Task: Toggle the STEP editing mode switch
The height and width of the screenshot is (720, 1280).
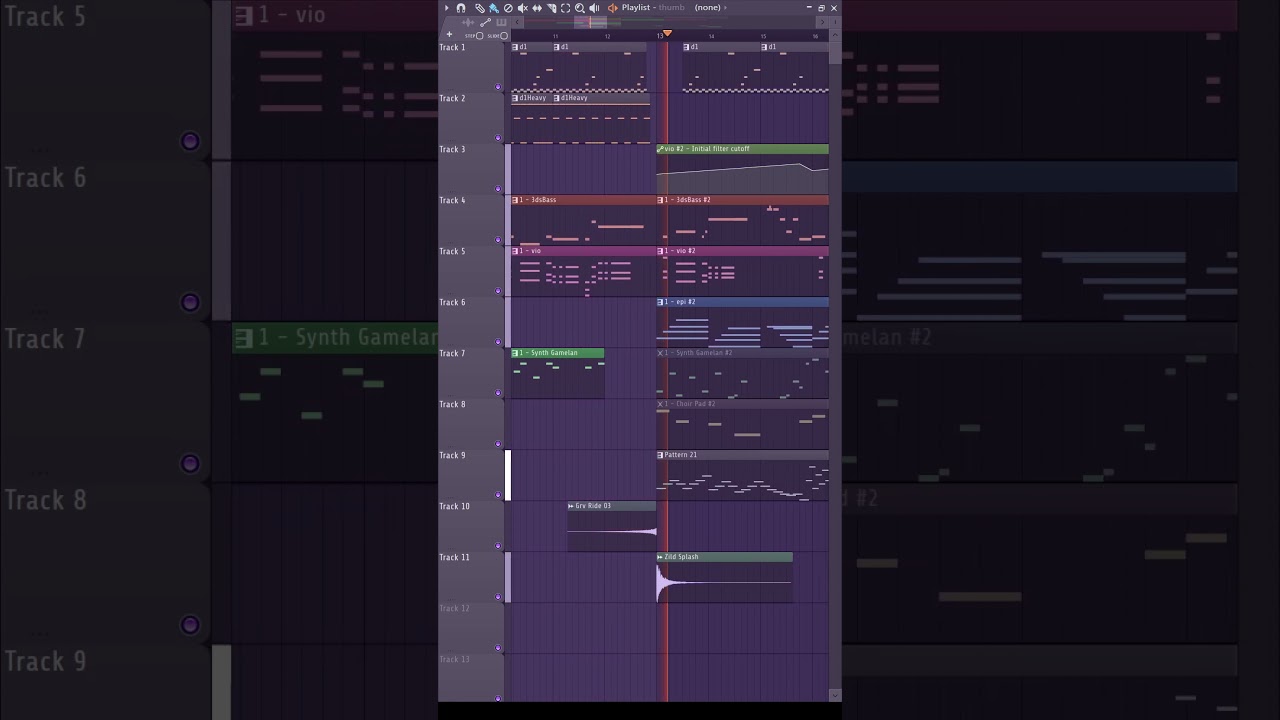Action: [x=479, y=36]
